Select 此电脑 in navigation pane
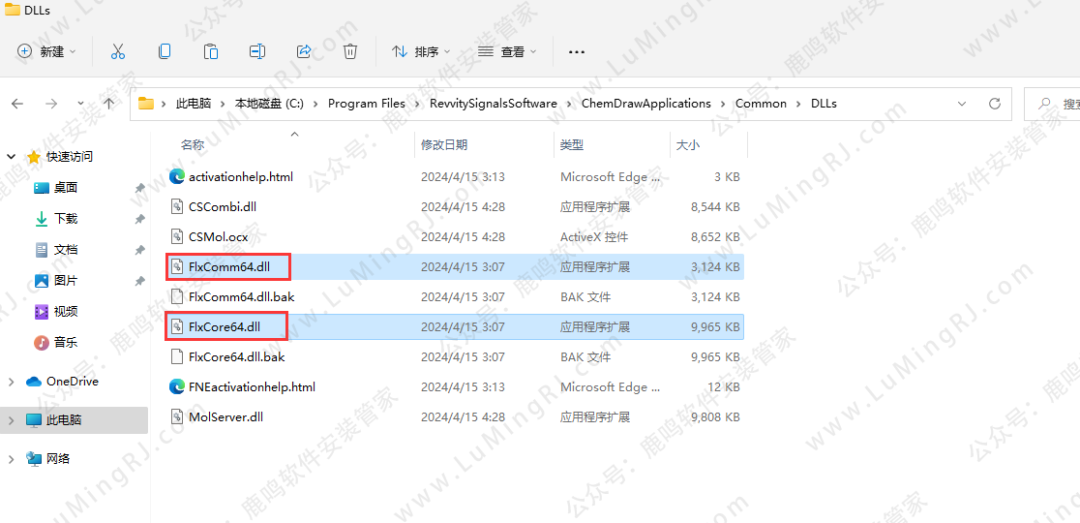Image resolution: width=1080 pixels, height=523 pixels. point(64,420)
